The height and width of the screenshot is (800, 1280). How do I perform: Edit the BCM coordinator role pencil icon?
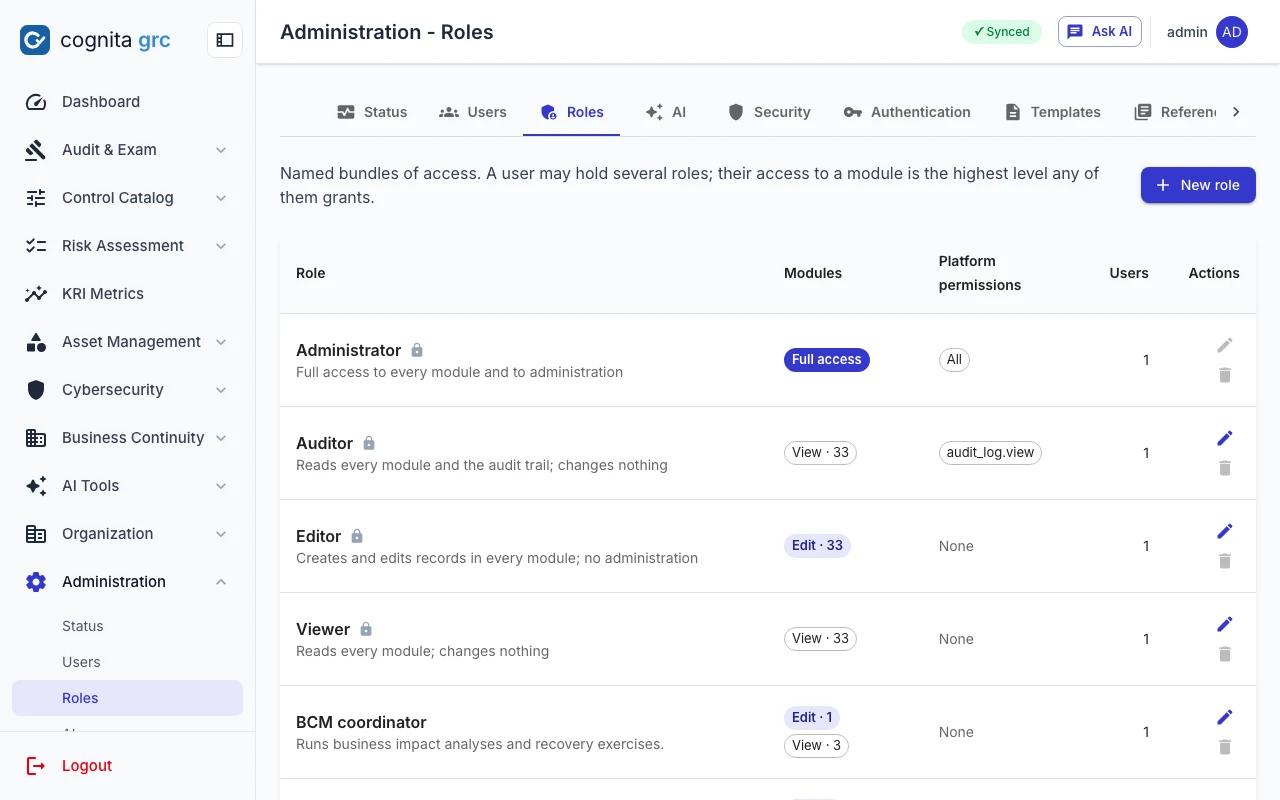(1225, 717)
